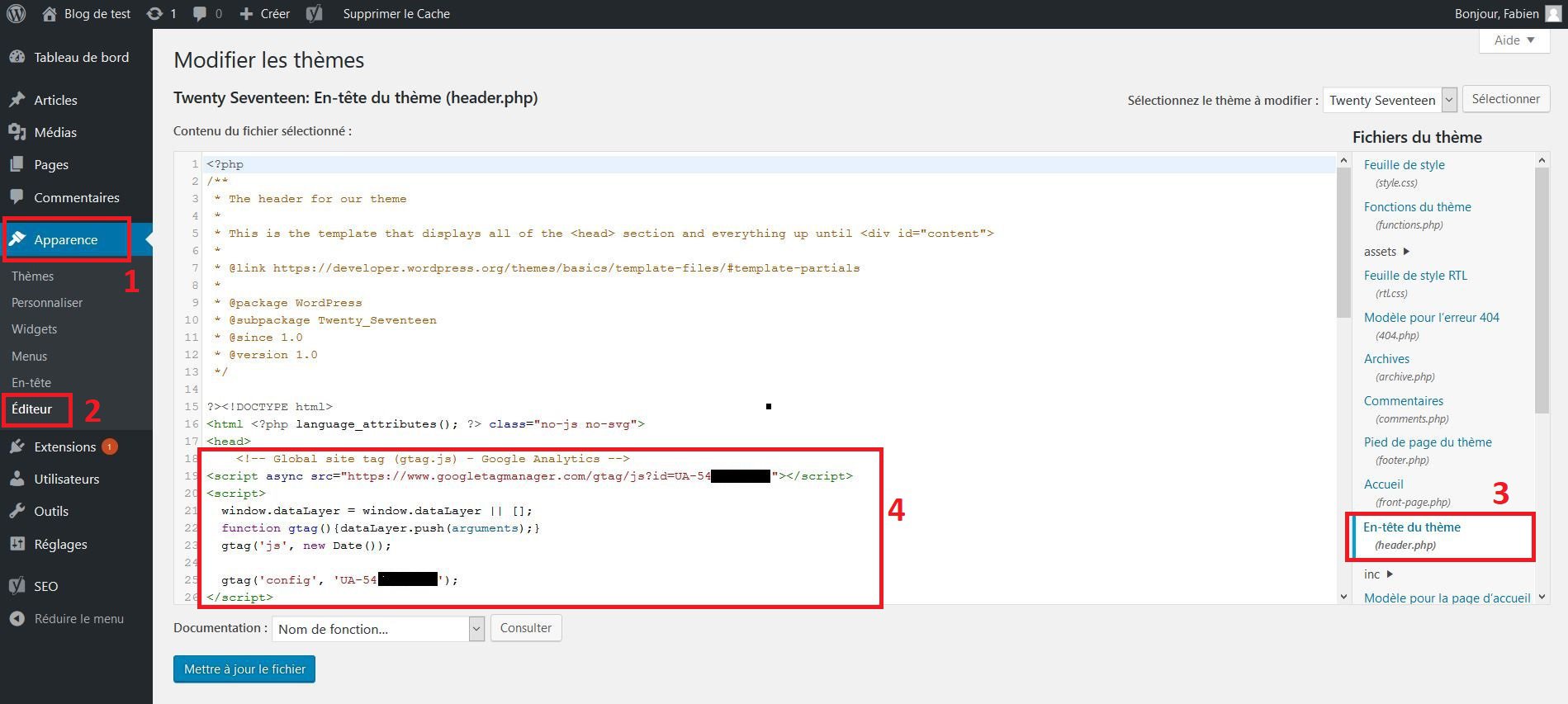Open Archives theme file link
This screenshot has height=704, width=1568.
coord(1386,359)
